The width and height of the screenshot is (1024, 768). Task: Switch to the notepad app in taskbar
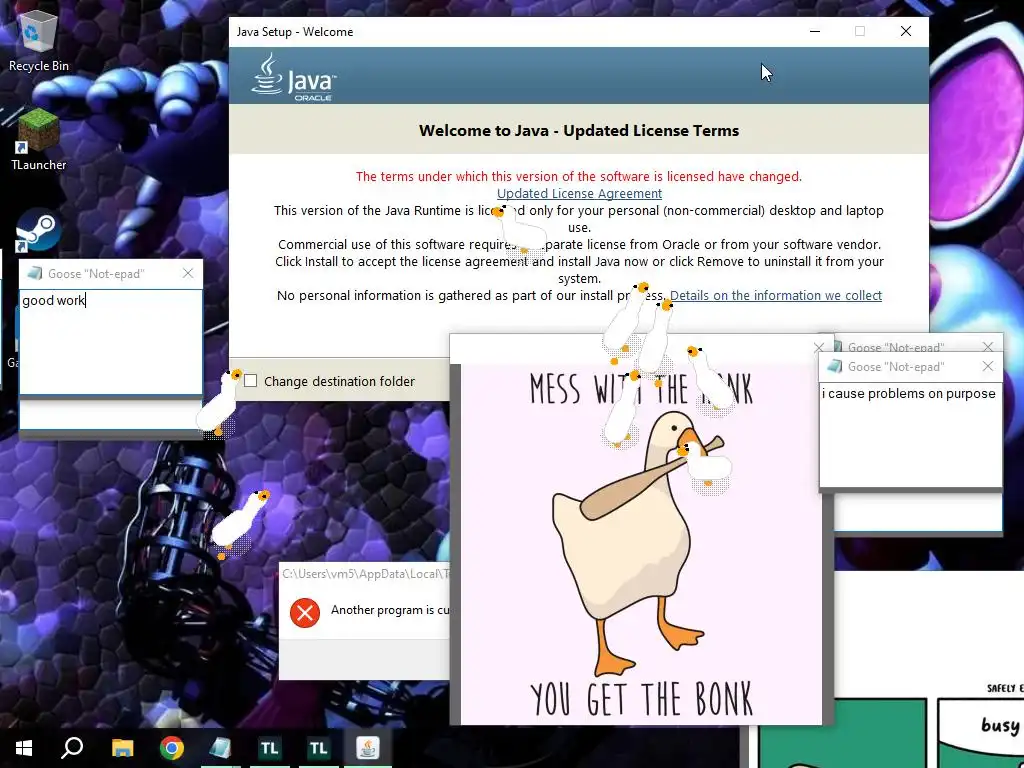click(220, 748)
